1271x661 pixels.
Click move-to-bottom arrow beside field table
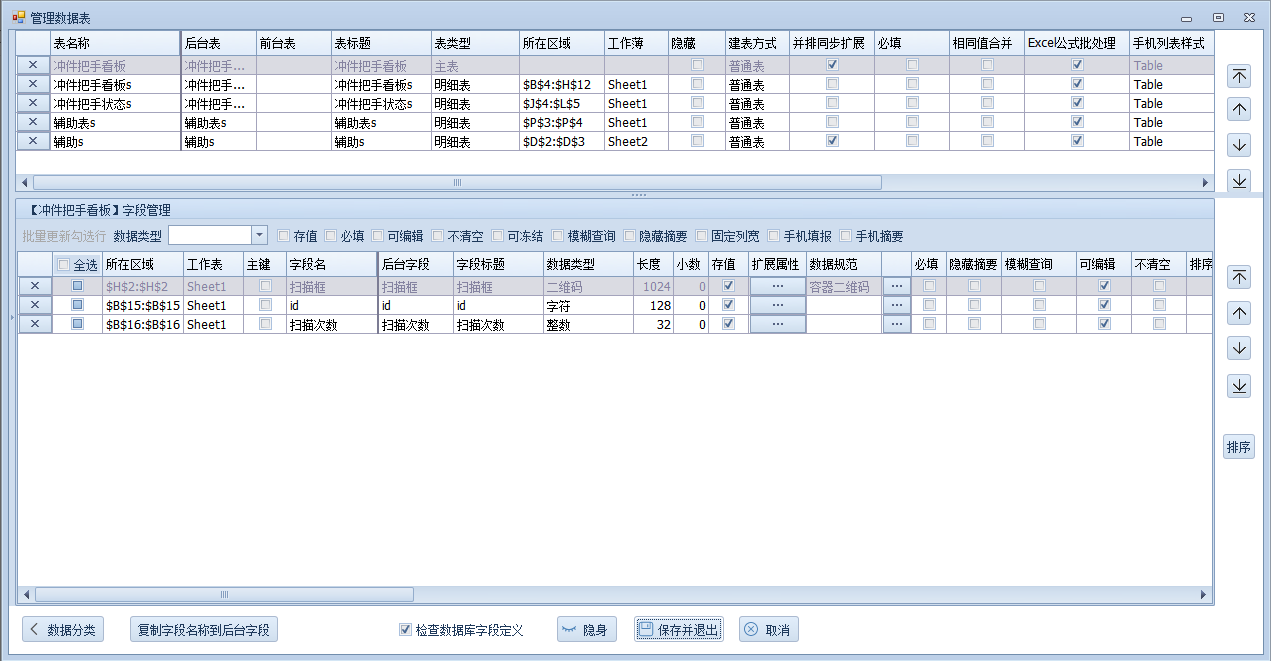1239,386
